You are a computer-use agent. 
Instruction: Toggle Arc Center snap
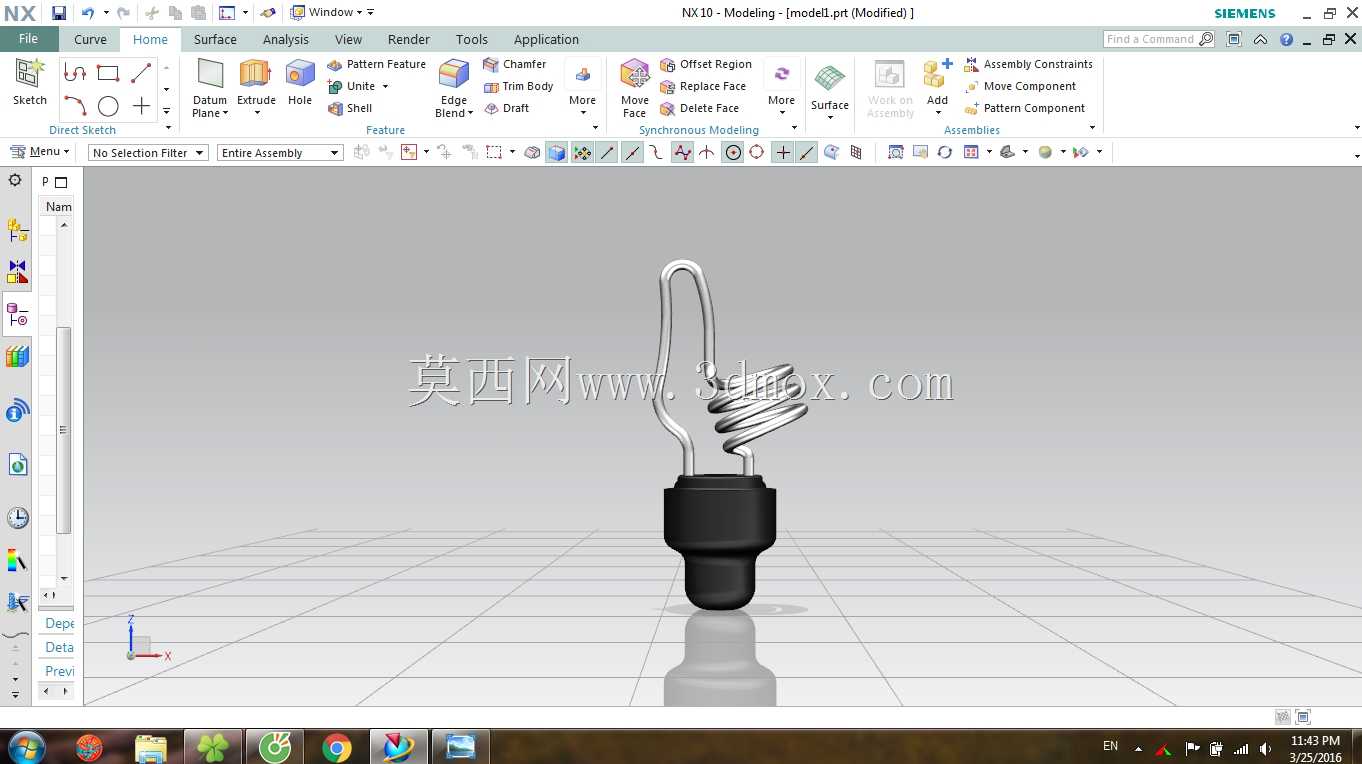(x=733, y=153)
